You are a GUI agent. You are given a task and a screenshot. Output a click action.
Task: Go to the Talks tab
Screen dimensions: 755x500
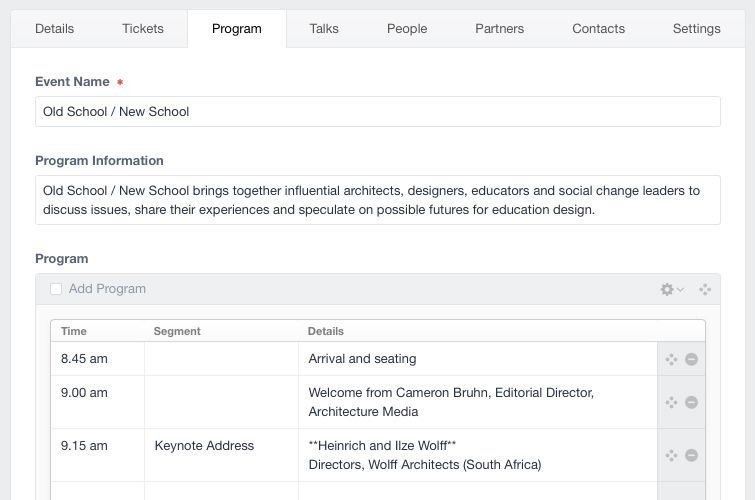pos(324,29)
